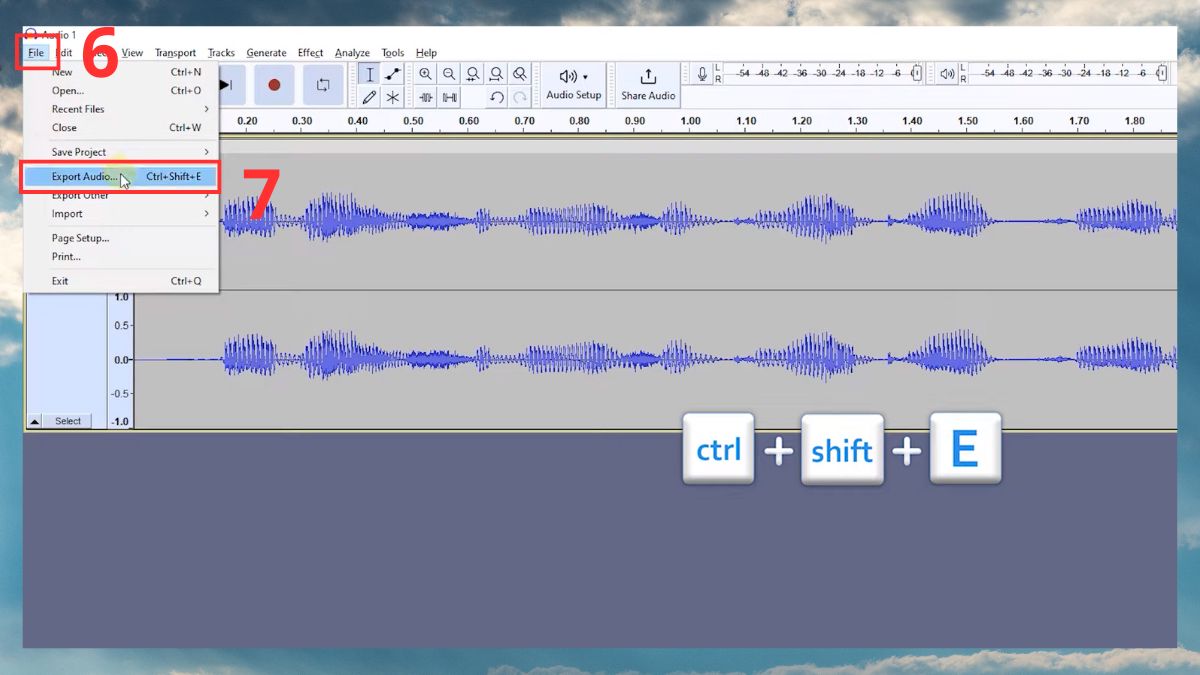Select the Selection (I-beam) tool
This screenshot has height=675, width=1200.
click(369, 75)
